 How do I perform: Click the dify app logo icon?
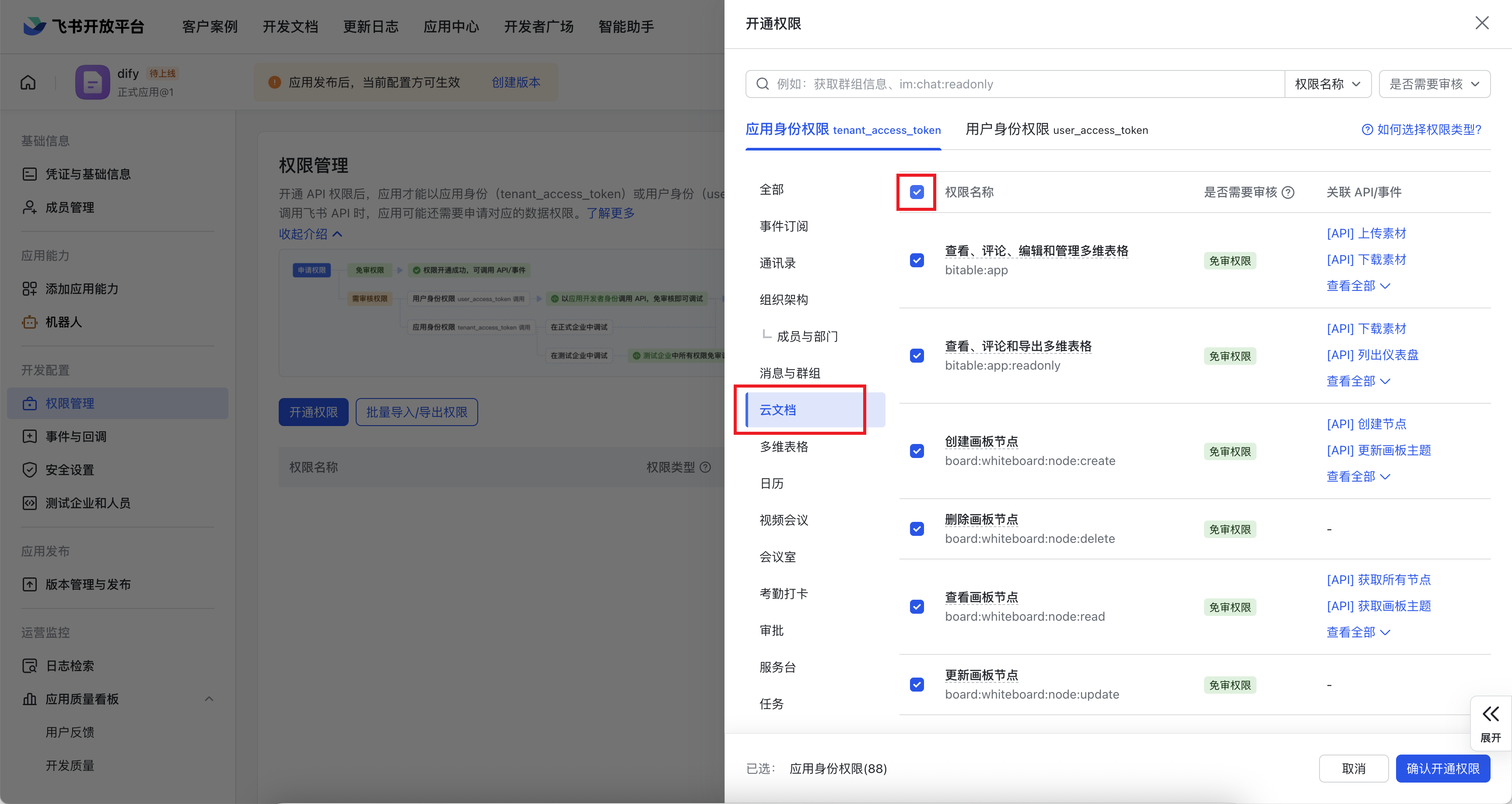[x=92, y=82]
